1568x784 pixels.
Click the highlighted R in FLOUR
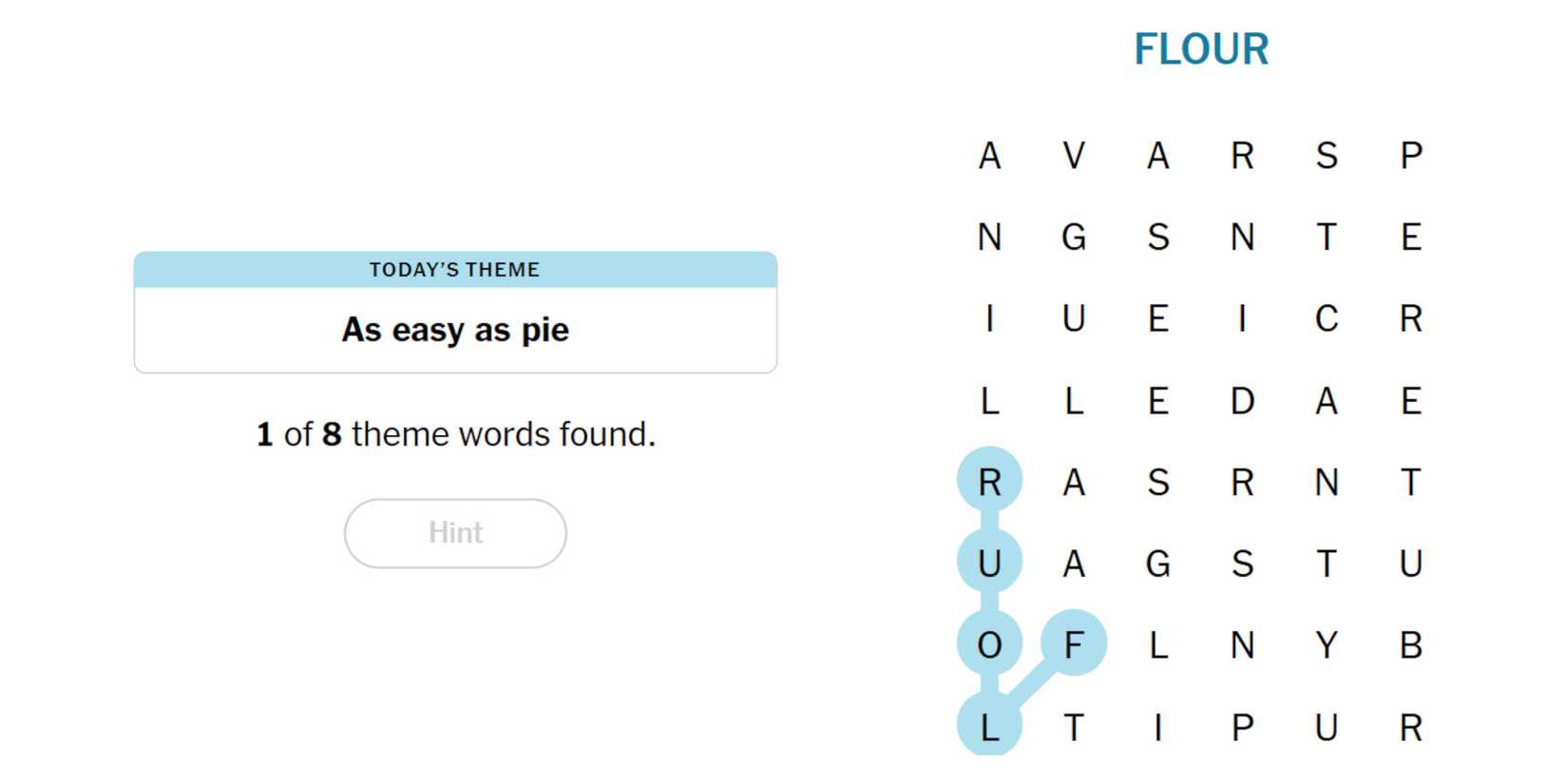pyautogui.click(x=989, y=482)
